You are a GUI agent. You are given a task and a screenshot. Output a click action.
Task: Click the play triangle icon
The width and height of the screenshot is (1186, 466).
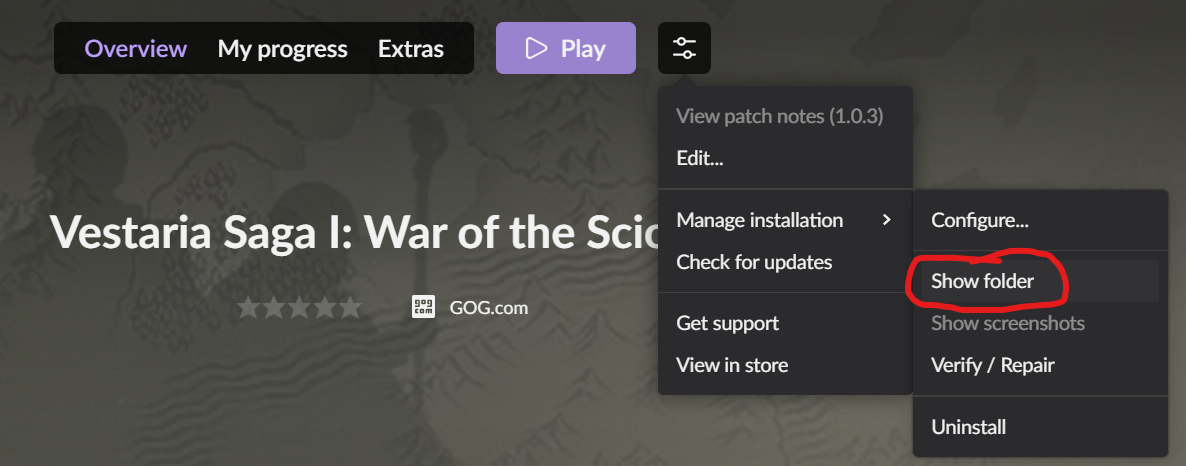click(536, 48)
